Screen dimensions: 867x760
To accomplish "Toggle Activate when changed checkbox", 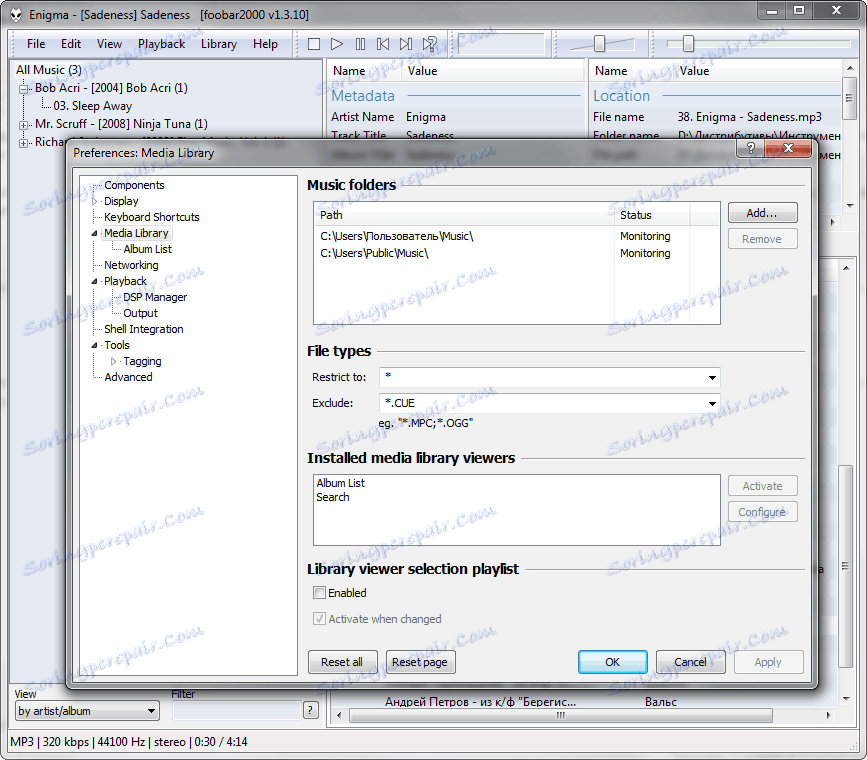I will click(319, 619).
